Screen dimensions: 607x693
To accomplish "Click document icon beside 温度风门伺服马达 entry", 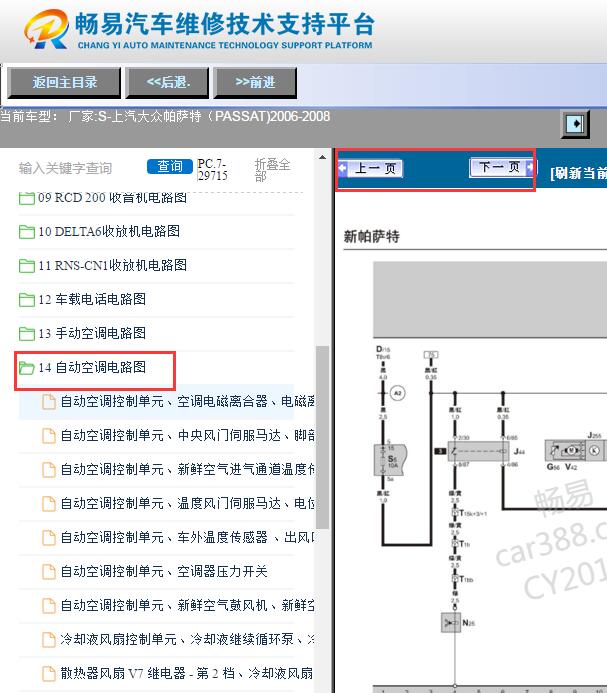I will coord(49,504).
